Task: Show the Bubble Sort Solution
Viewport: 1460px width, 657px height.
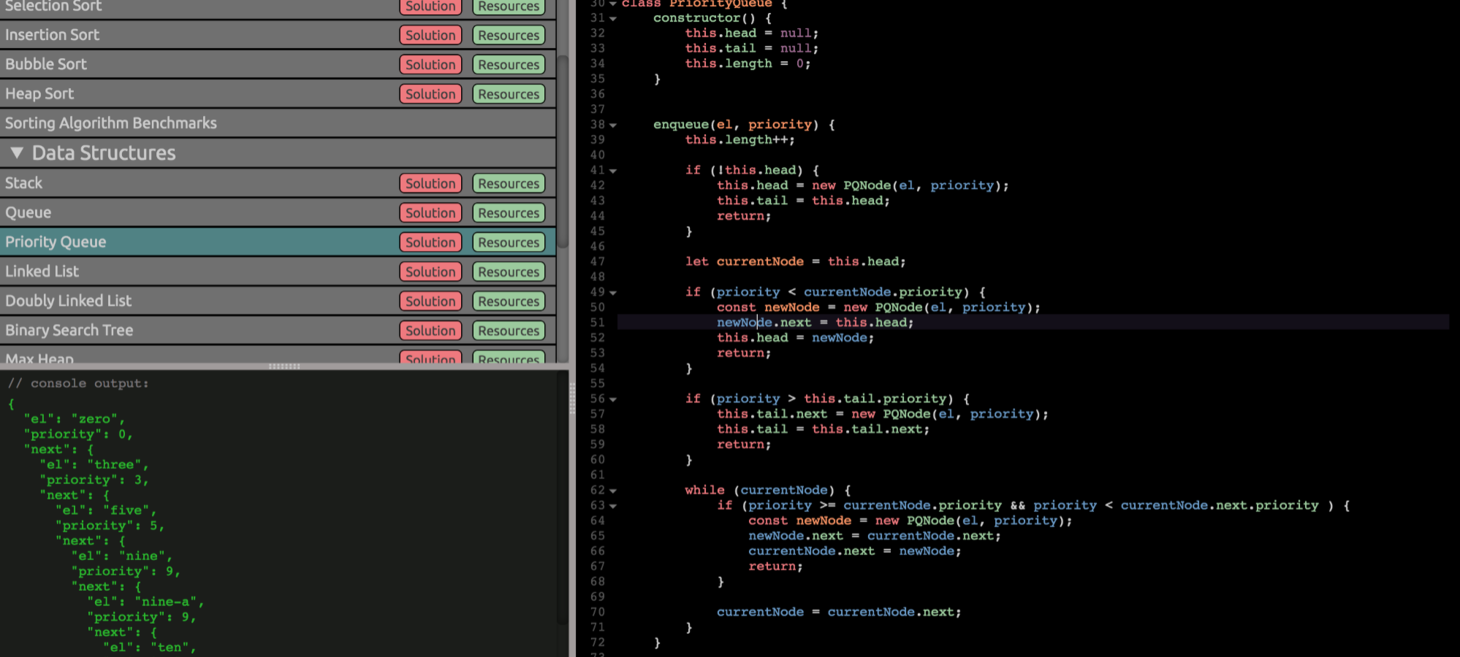Action: pos(431,64)
